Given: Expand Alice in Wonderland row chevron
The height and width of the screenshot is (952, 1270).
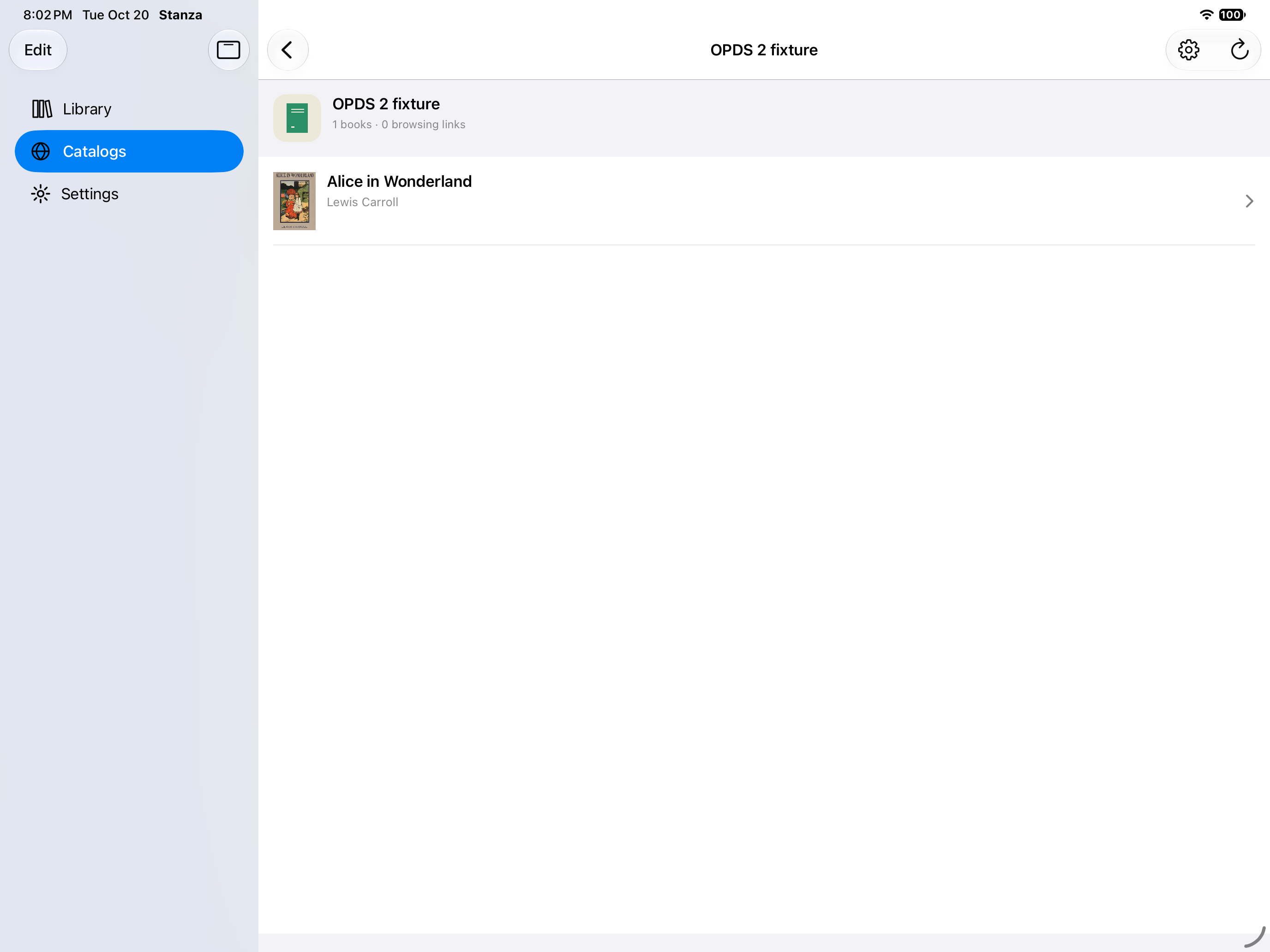Looking at the screenshot, I should pos(1249,202).
